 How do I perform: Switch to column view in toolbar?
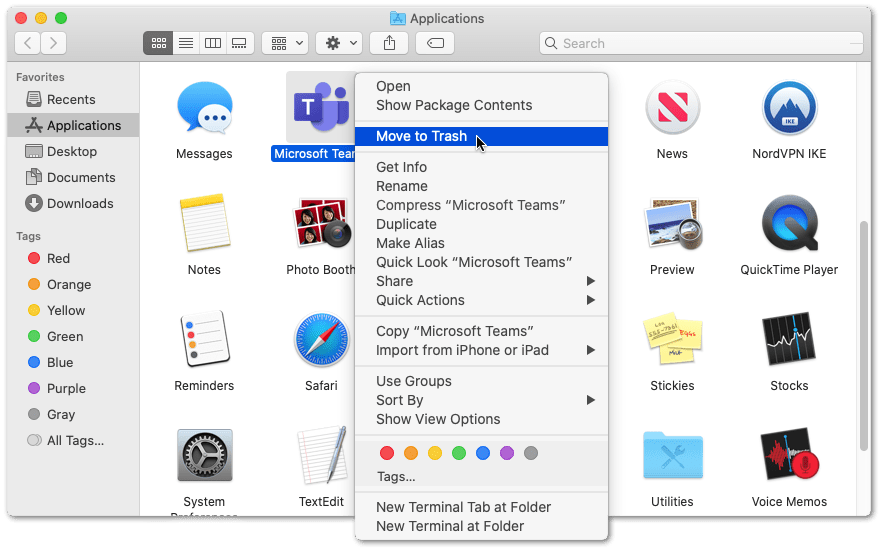point(213,43)
